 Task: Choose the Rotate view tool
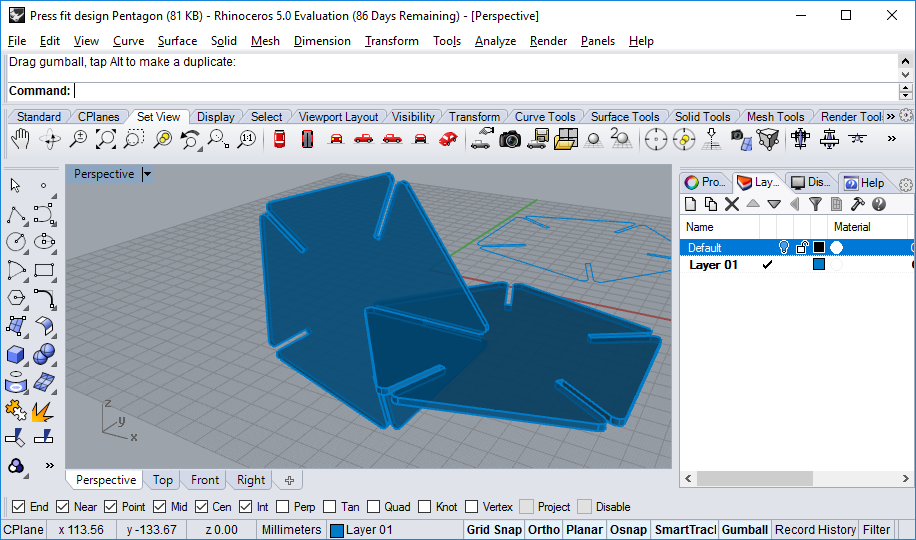point(50,139)
